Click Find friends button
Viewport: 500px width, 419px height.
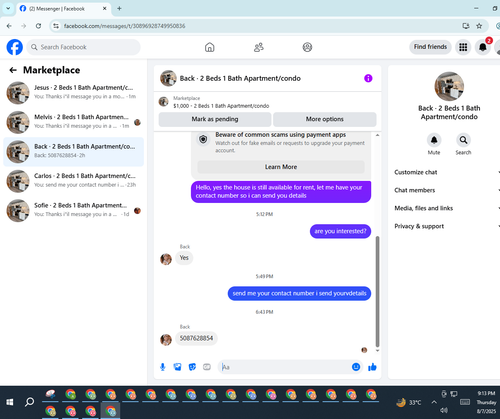point(430,47)
